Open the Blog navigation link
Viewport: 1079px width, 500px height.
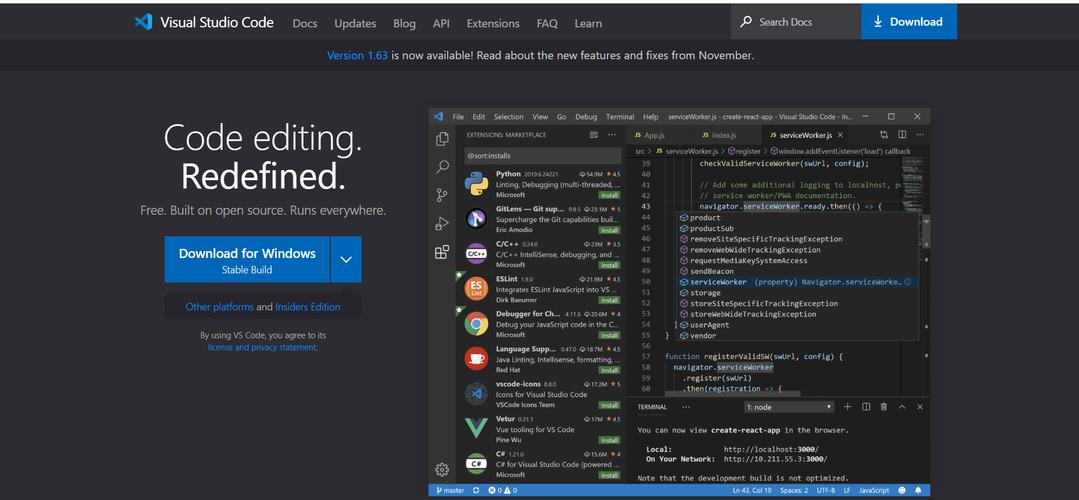point(404,23)
